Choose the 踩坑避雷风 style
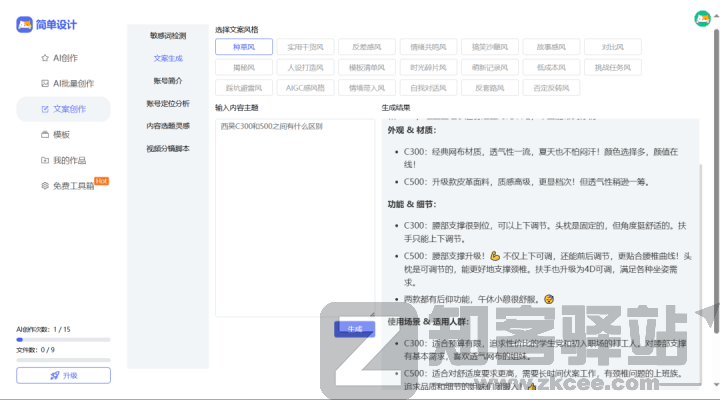The image size is (720, 400). [244, 88]
